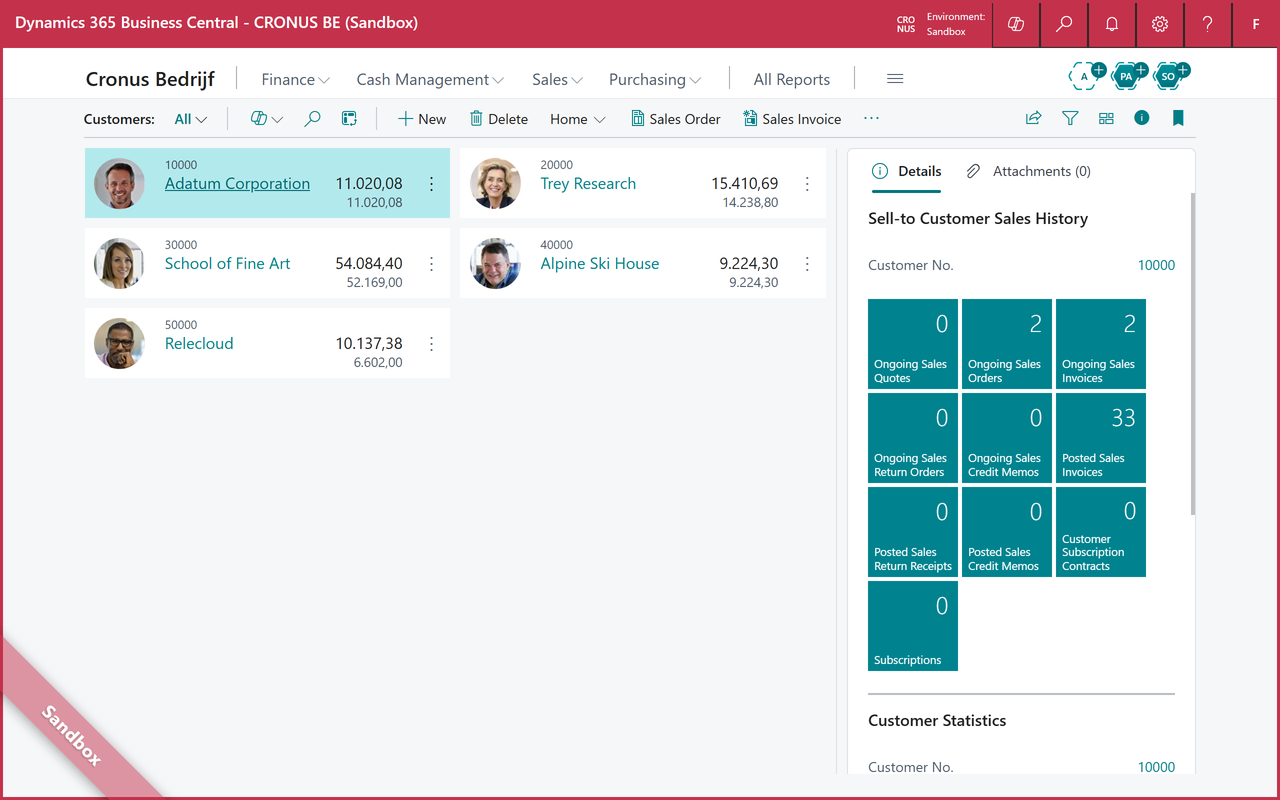
Task: Click Customer No. 10000 in Sales History
Action: [x=1156, y=265]
